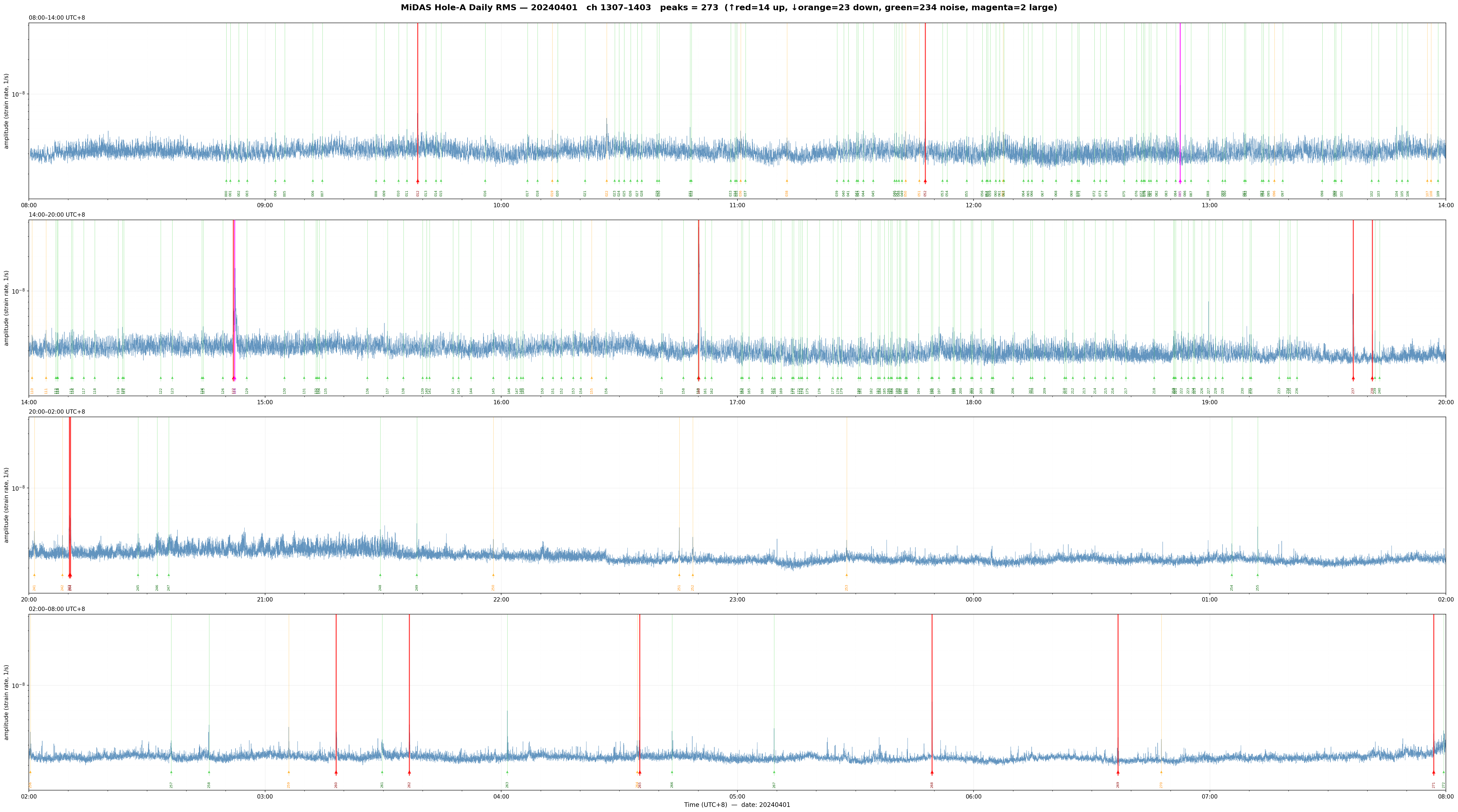Select the 06:00 time tick label
The height and width of the screenshot is (812, 1458).
point(974,797)
